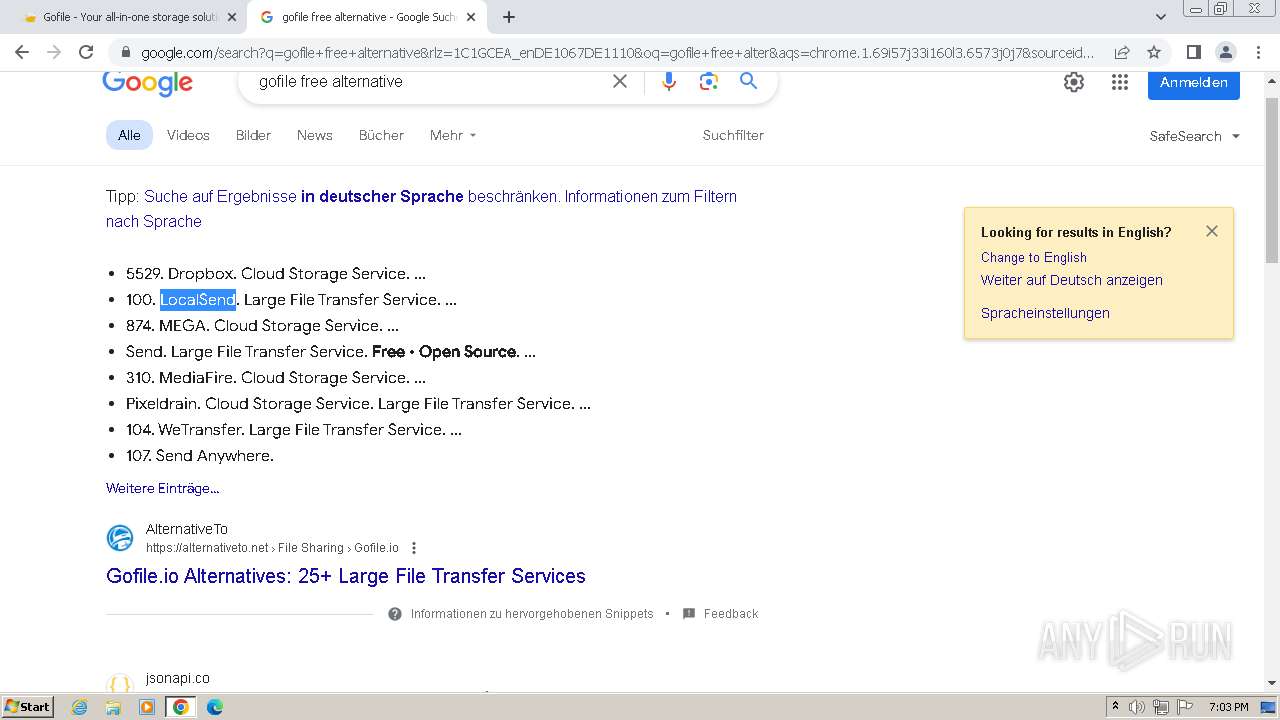
Task: Open Spracheinstellungen link
Action: point(1045,313)
